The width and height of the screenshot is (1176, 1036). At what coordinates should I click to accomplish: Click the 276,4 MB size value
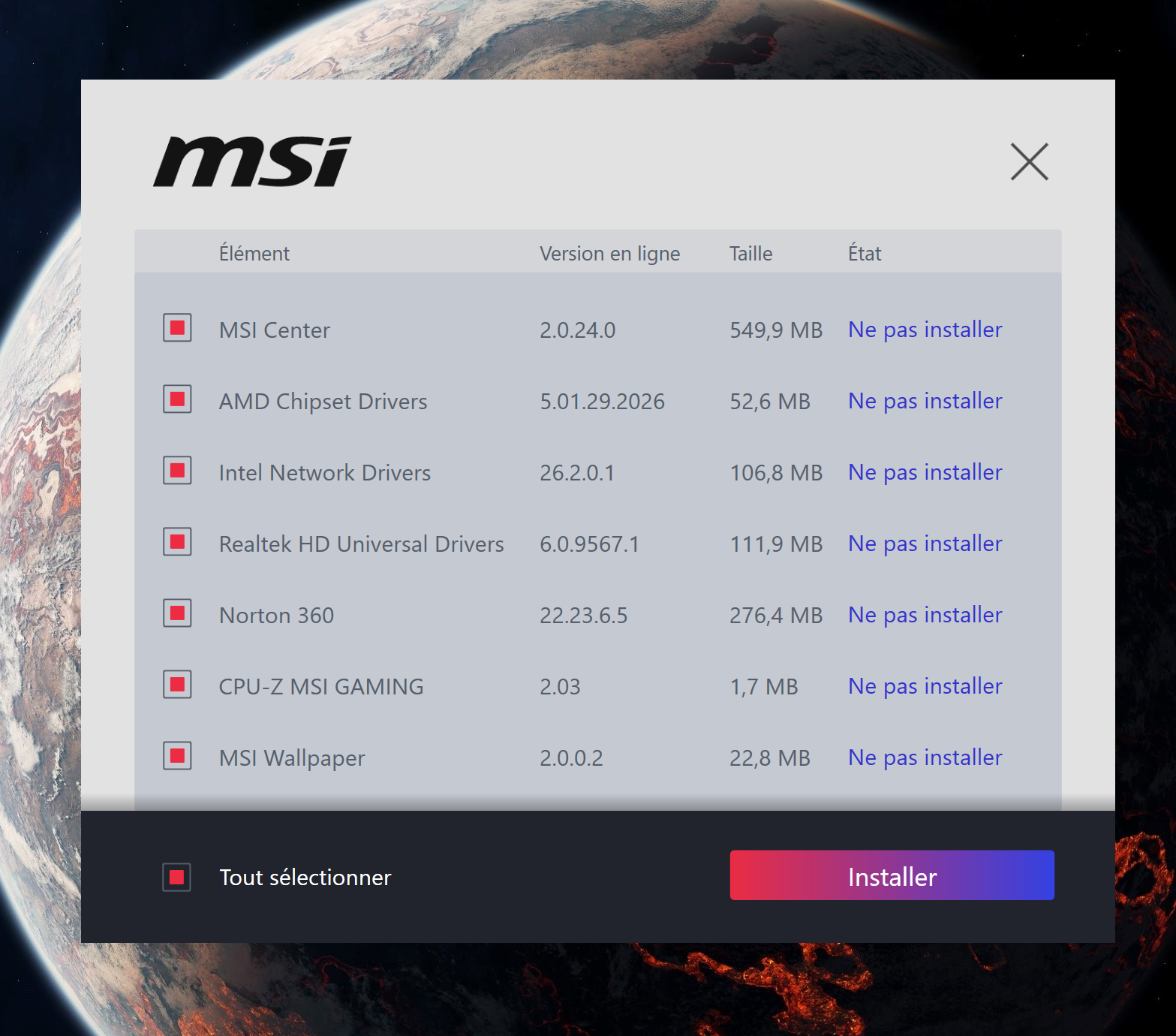click(x=777, y=616)
